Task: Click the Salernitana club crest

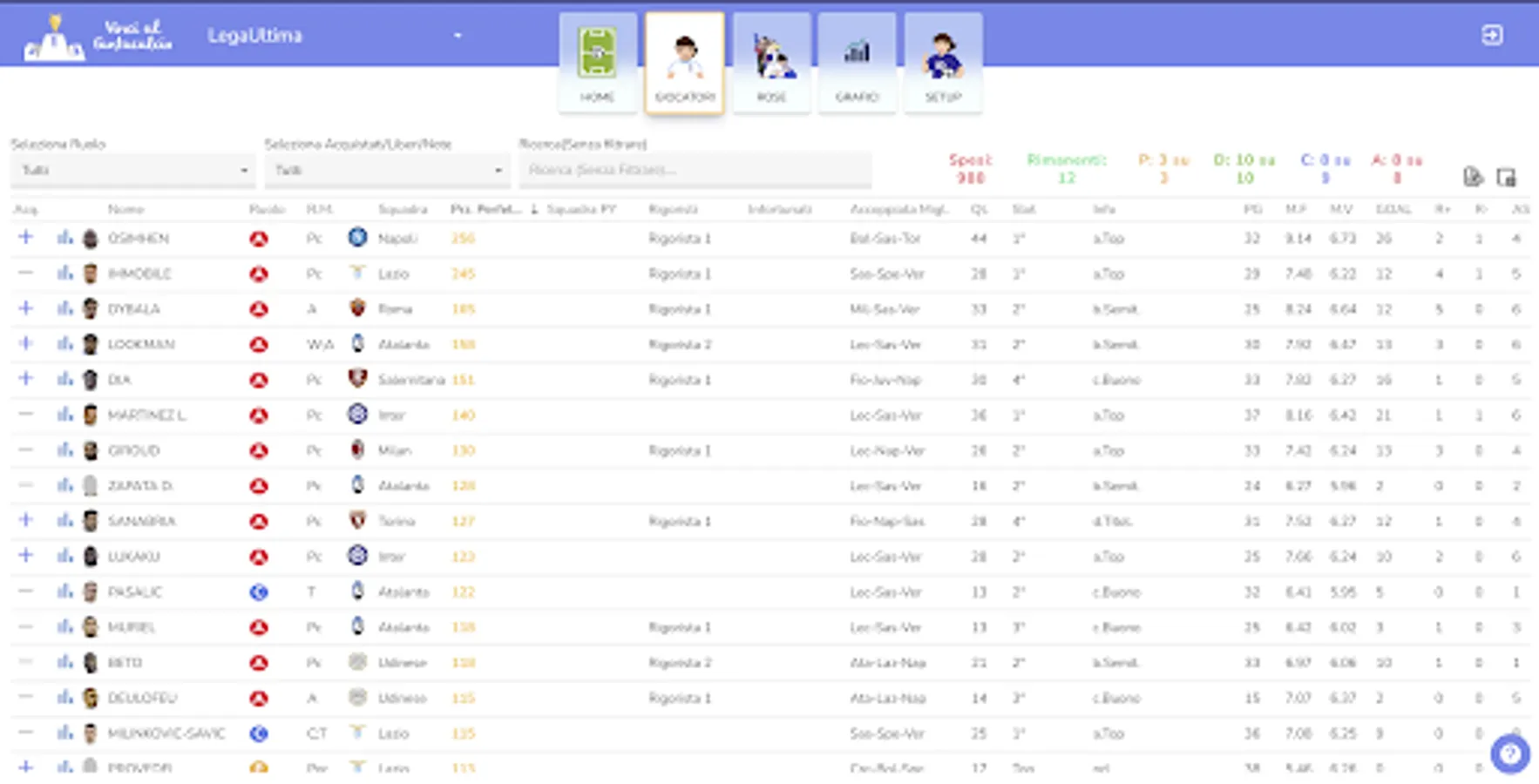Action: coord(357,379)
